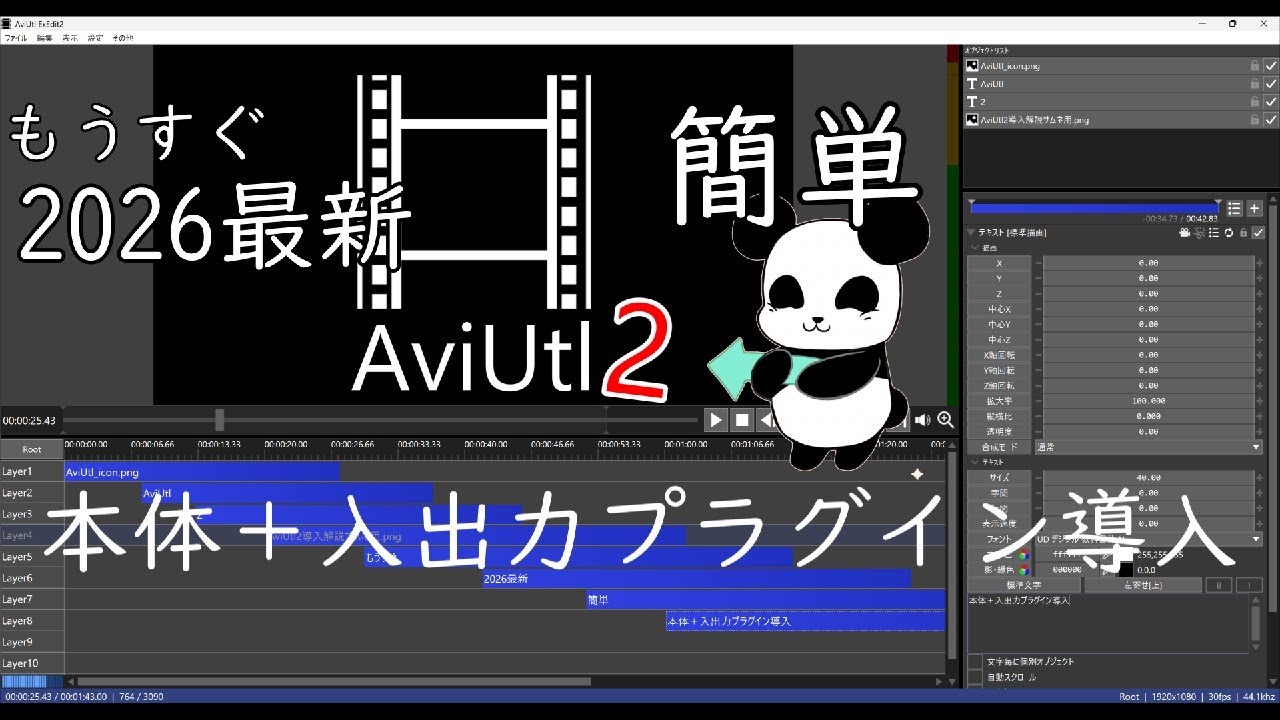Click the Play button under the preview
Image resolution: width=1280 pixels, height=720 pixels.
(715, 420)
